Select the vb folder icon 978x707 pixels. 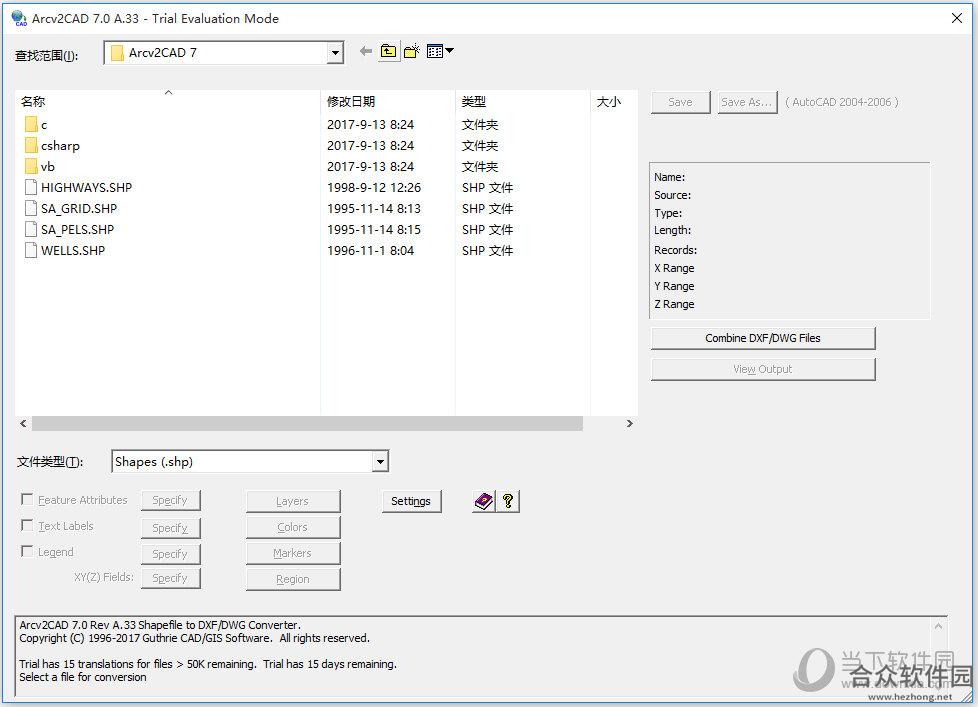31,166
